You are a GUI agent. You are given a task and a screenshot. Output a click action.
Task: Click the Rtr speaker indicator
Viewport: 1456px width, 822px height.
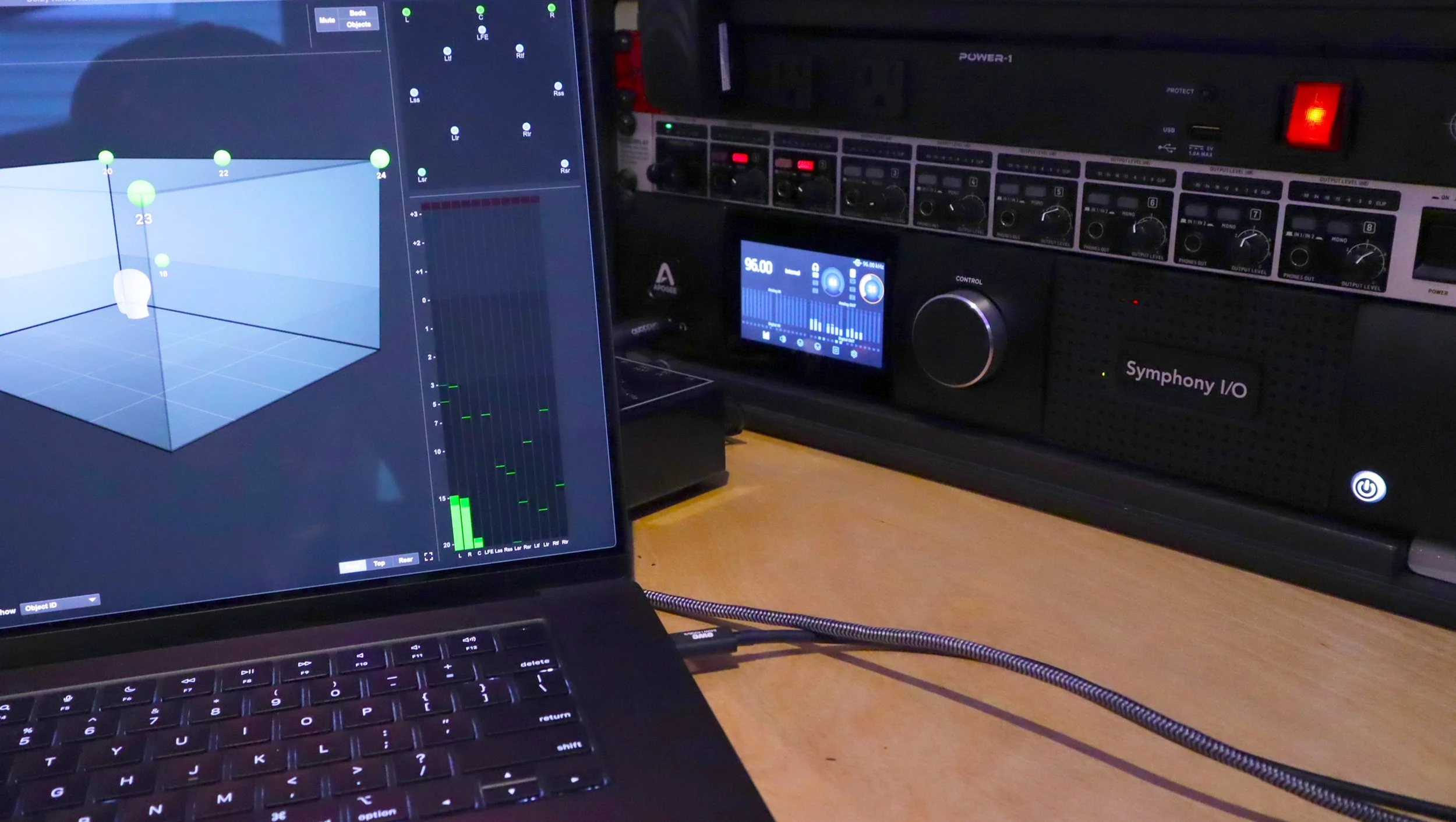point(526,127)
